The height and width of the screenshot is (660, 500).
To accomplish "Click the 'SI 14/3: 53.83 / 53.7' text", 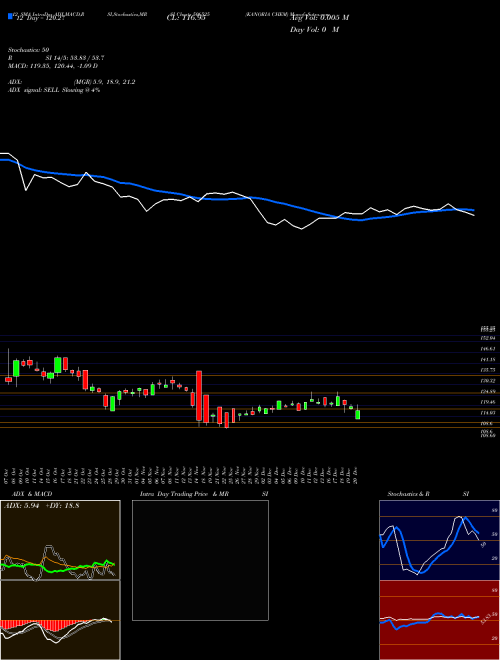I will click(x=75, y=58).
